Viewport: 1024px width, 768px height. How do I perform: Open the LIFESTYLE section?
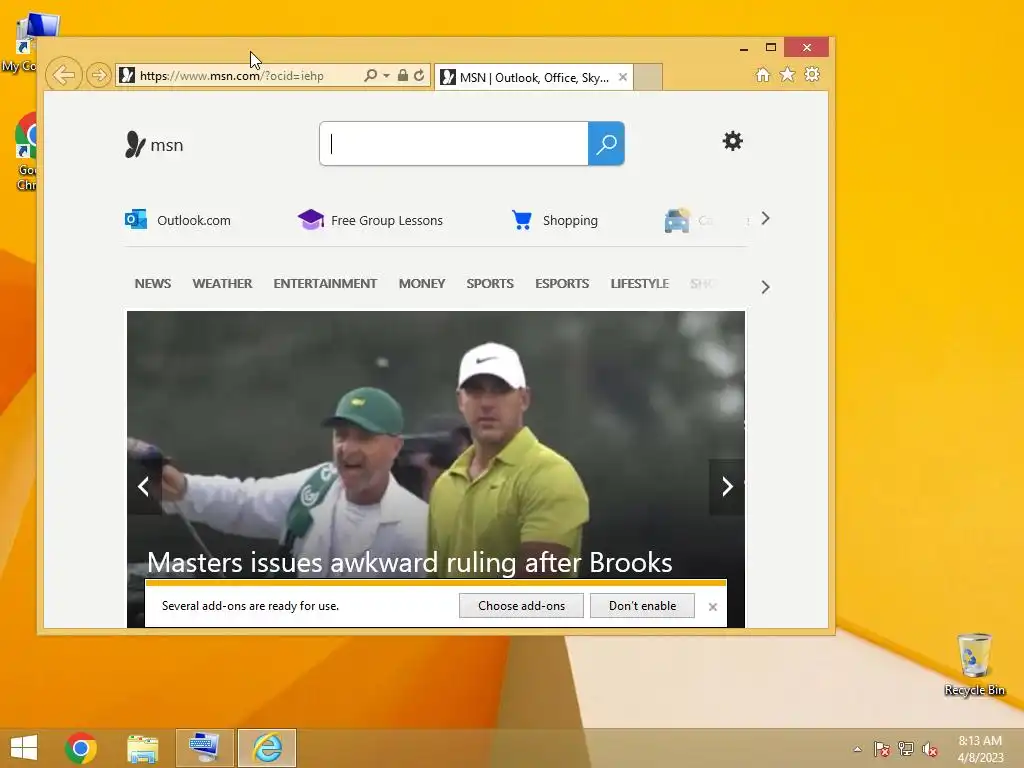coord(640,283)
